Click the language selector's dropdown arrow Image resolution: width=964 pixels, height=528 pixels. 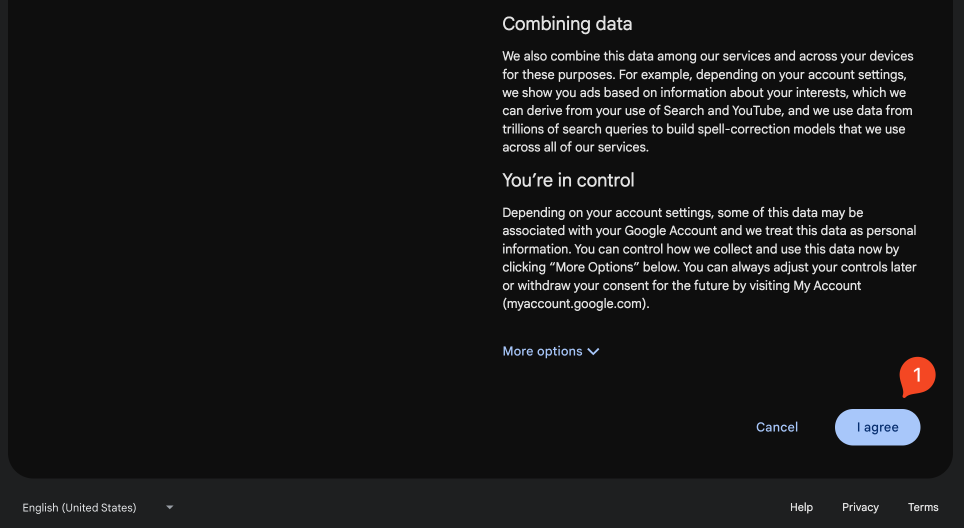(170, 507)
